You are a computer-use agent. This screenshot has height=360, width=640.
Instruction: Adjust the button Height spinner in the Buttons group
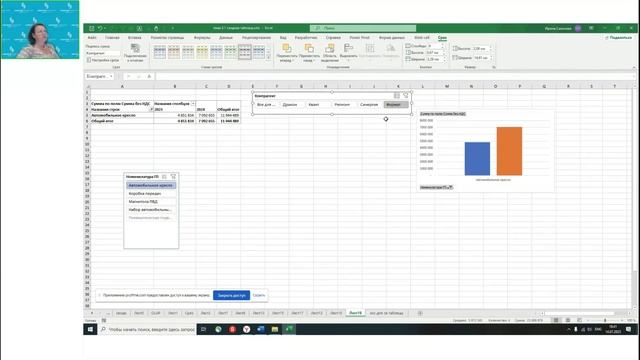coord(445,53)
